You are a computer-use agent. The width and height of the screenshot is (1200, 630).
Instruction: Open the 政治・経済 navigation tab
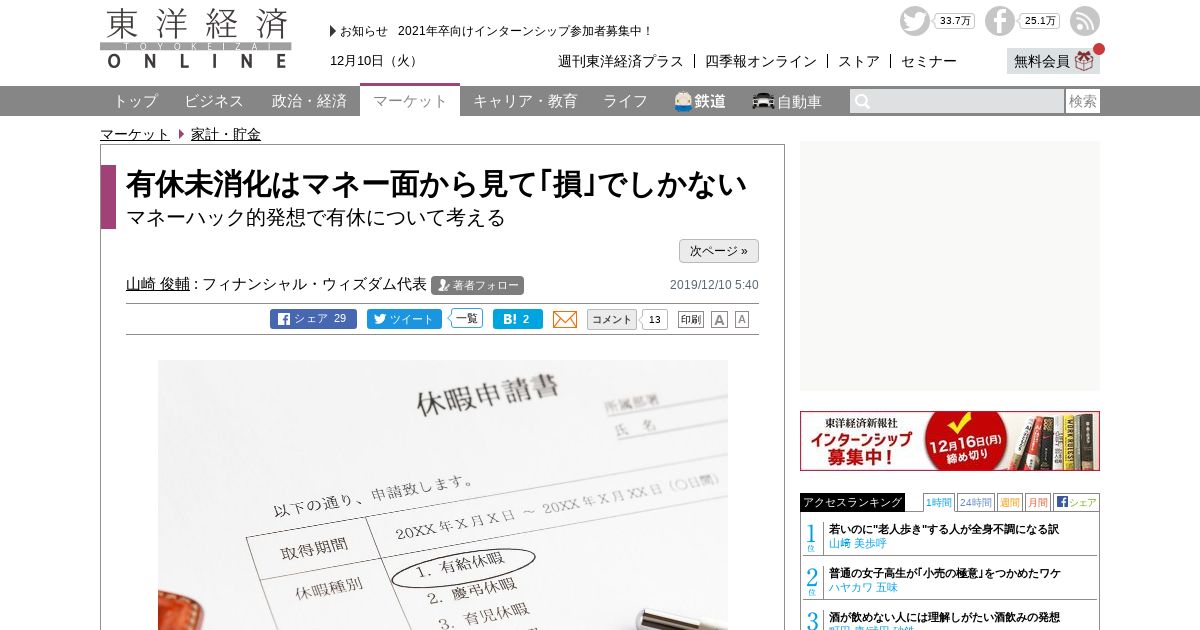(309, 101)
